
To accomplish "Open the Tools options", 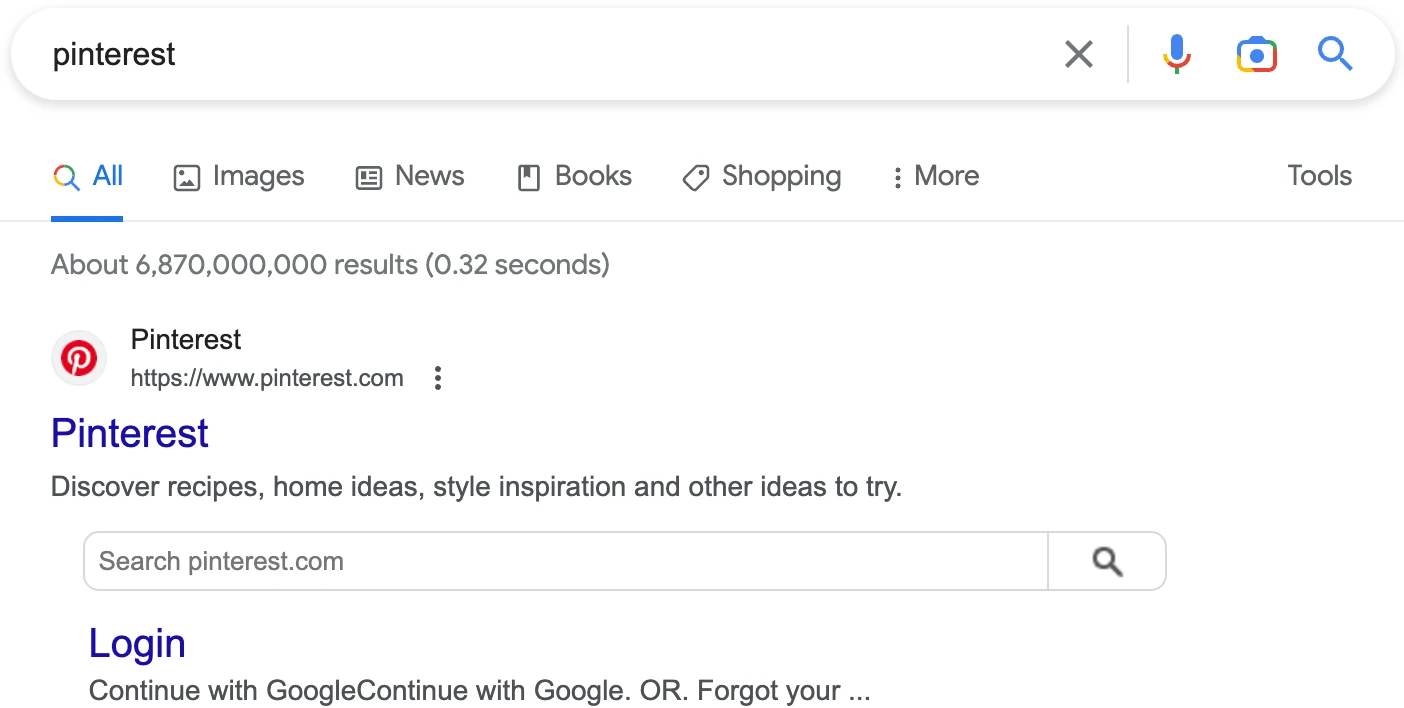I will pyautogui.click(x=1319, y=176).
